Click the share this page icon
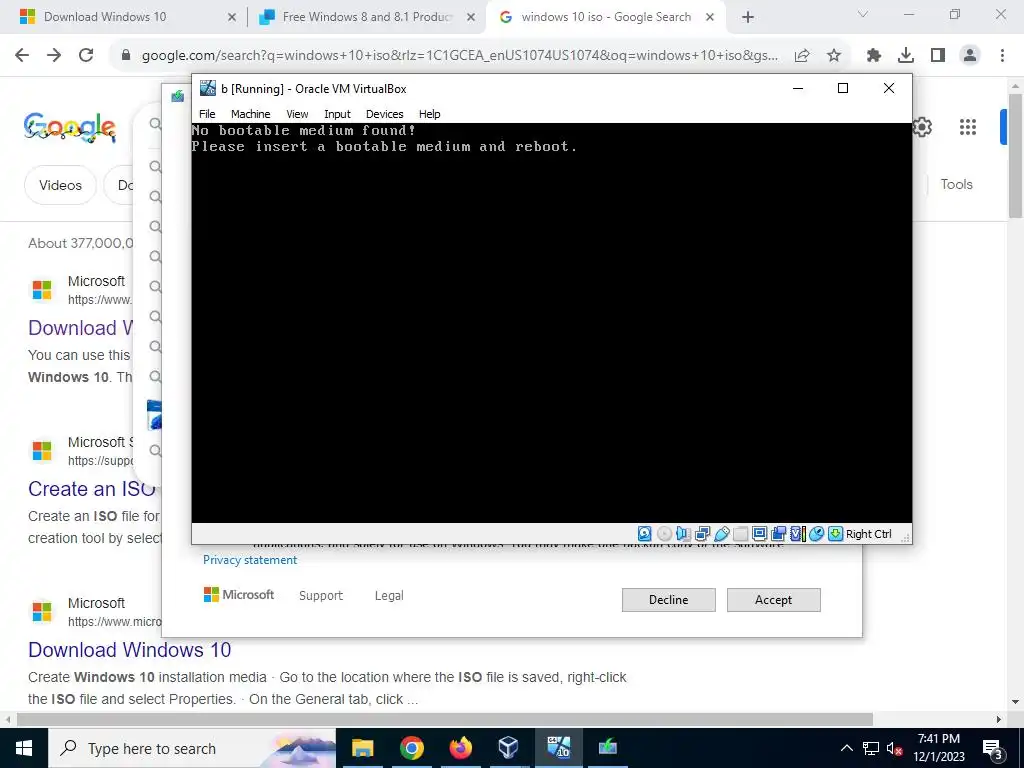Screen dimensions: 1024x768 pos(802,56)
